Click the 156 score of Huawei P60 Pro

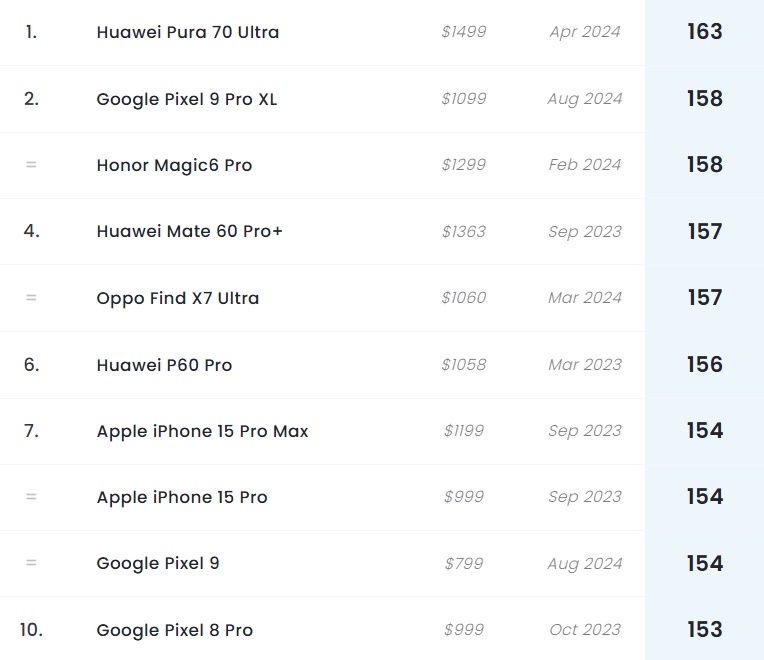tap(705, 364)
